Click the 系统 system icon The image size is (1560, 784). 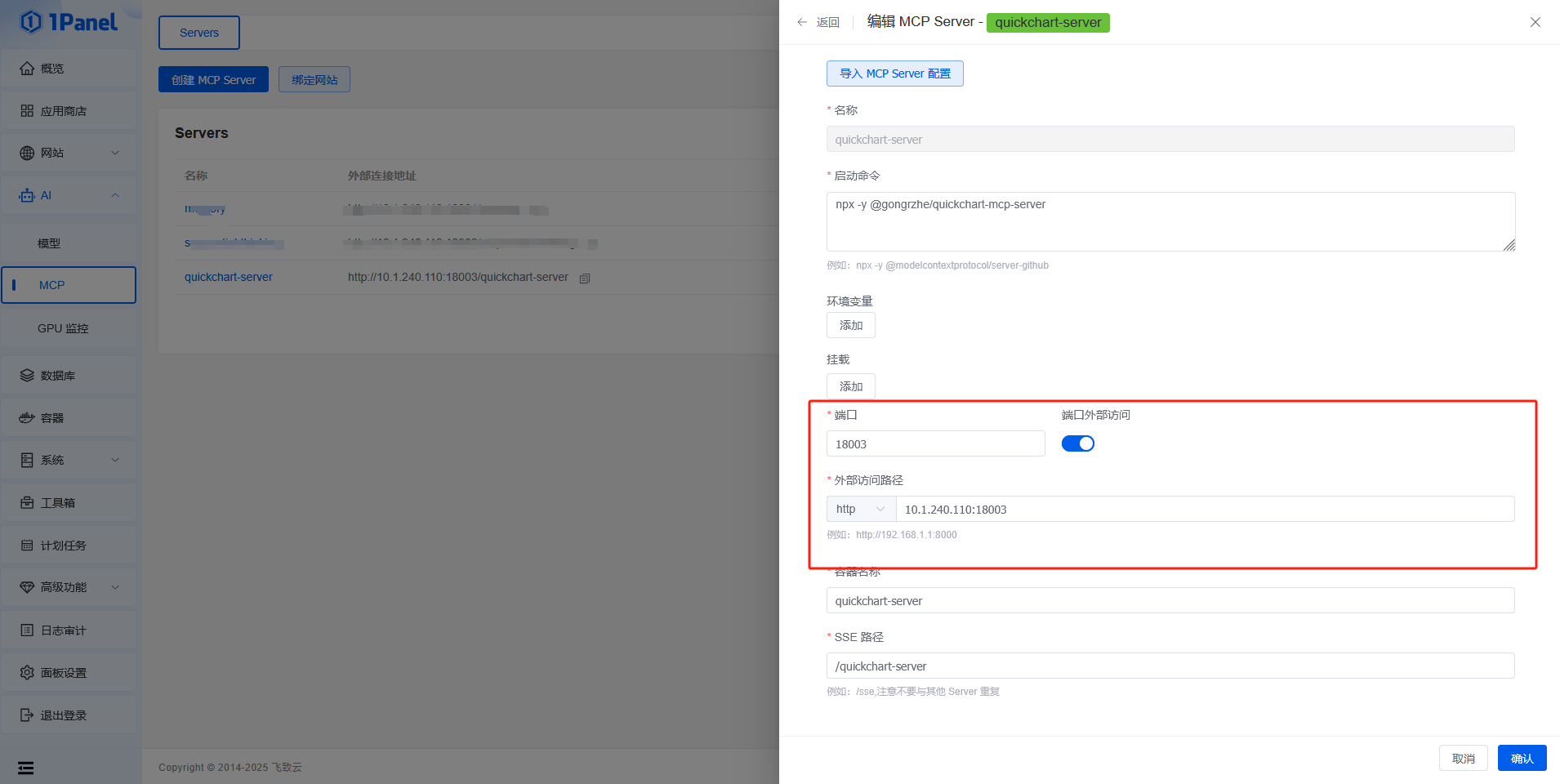click(27, 460)
